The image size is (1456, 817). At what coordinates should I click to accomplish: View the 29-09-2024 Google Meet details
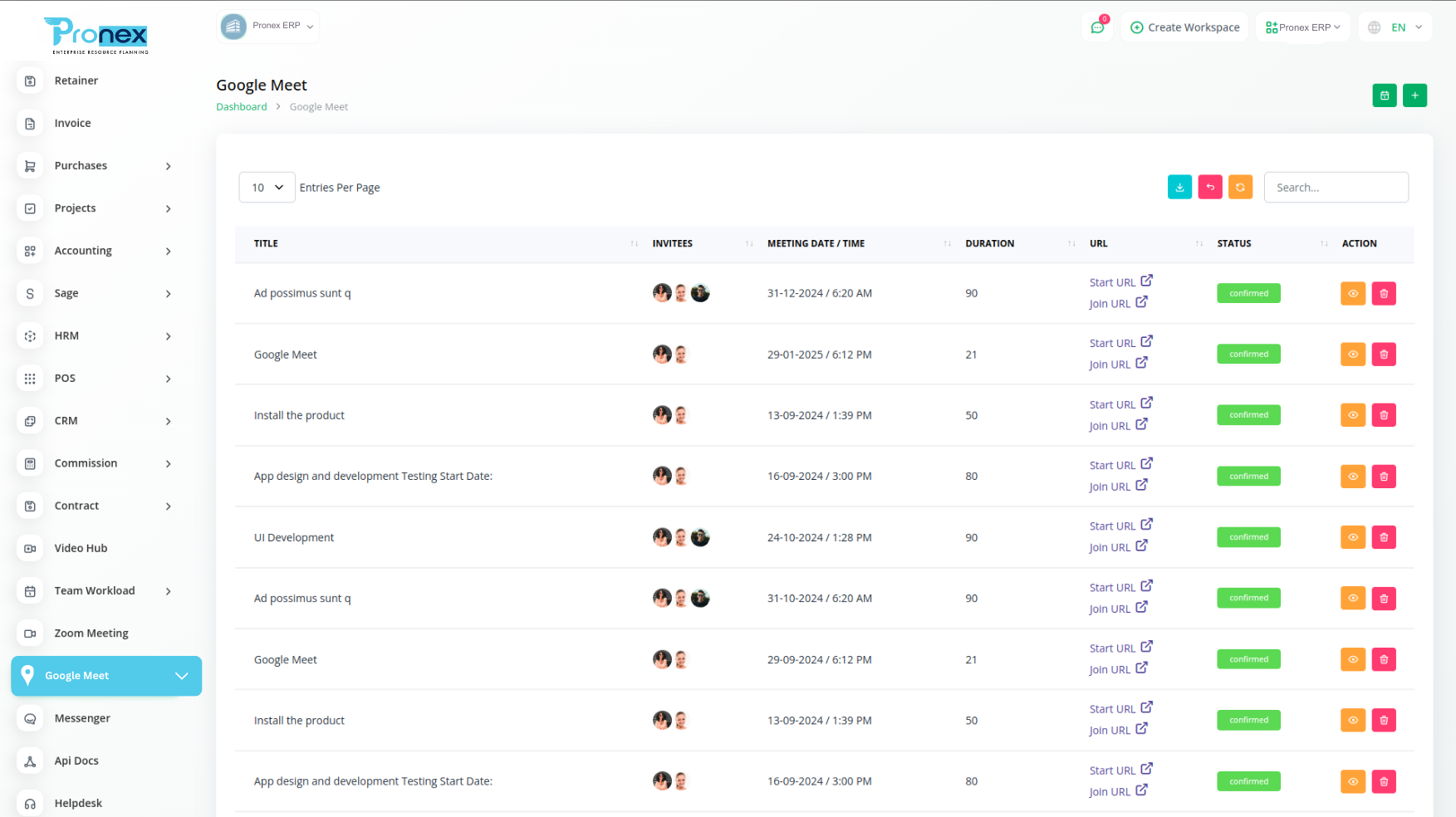click(x=1353, y=659)
